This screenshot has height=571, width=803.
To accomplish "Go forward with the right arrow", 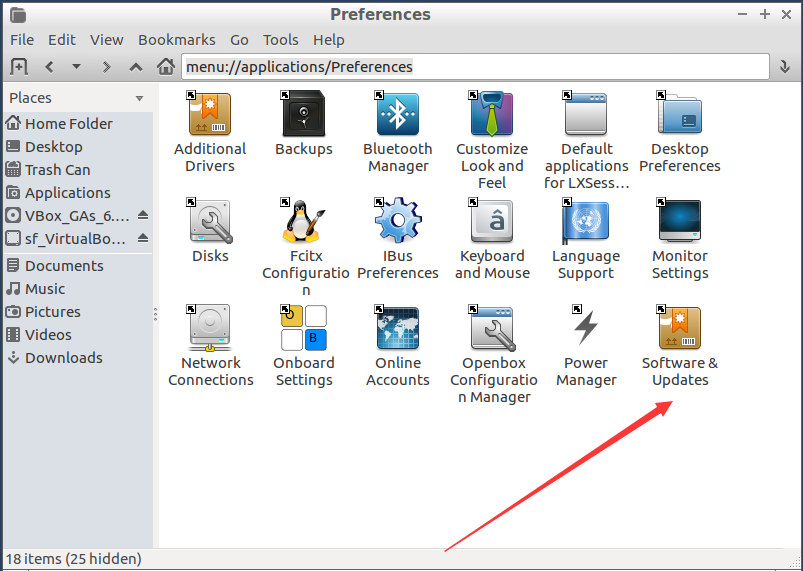I will [106, 67].
